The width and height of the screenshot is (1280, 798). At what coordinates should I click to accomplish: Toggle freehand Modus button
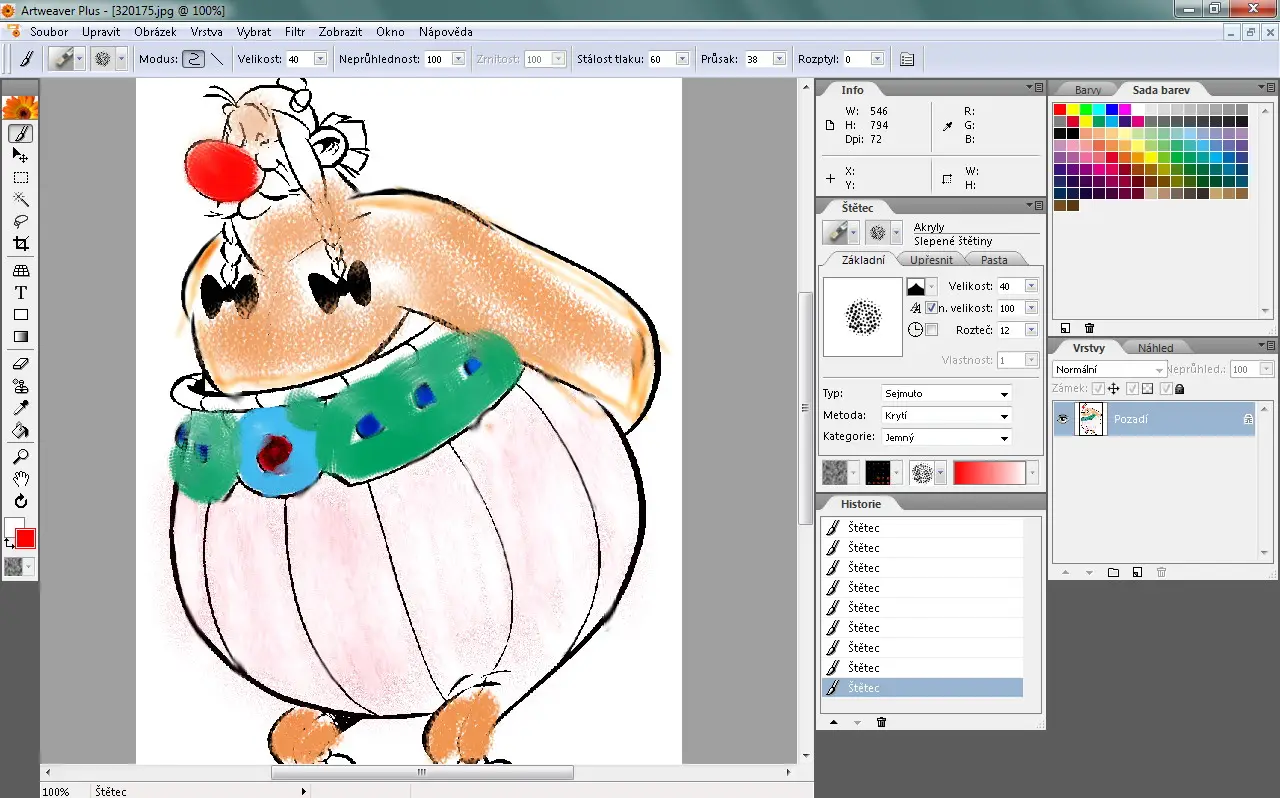tap(194, 59)
